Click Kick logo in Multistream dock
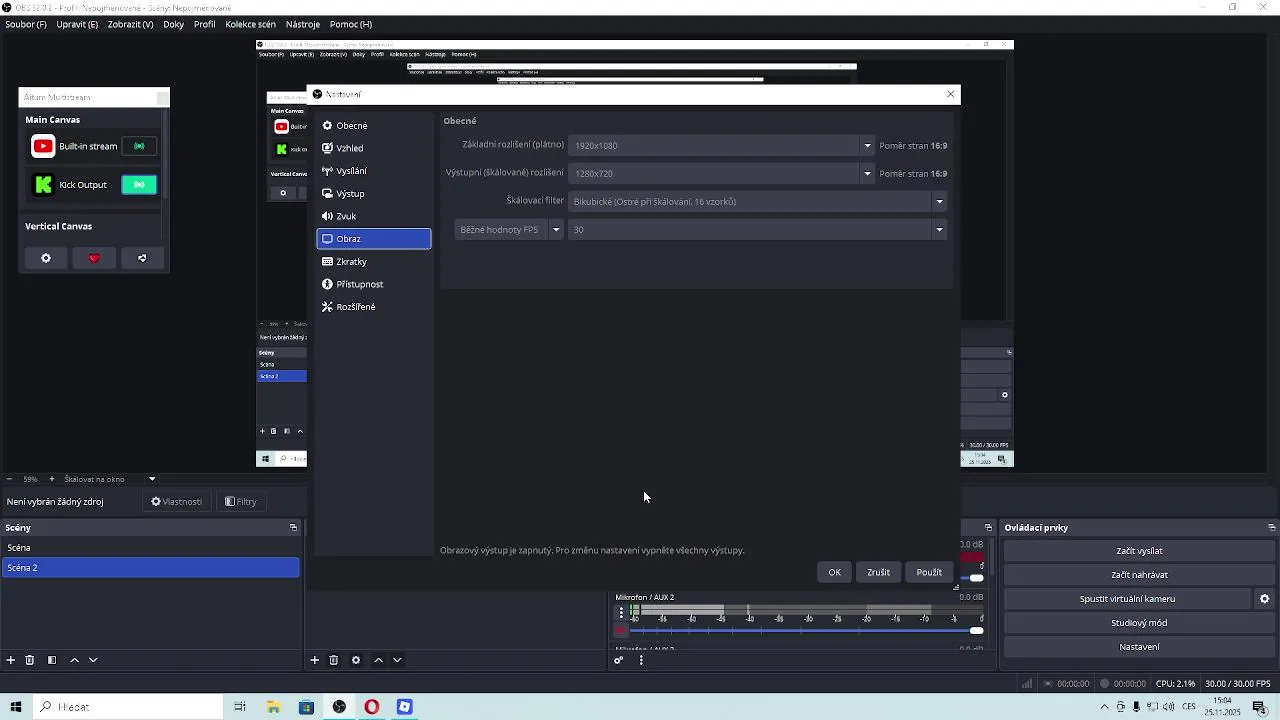The height and width of the screenshot is (720, 1280). [x=43, y=184]
